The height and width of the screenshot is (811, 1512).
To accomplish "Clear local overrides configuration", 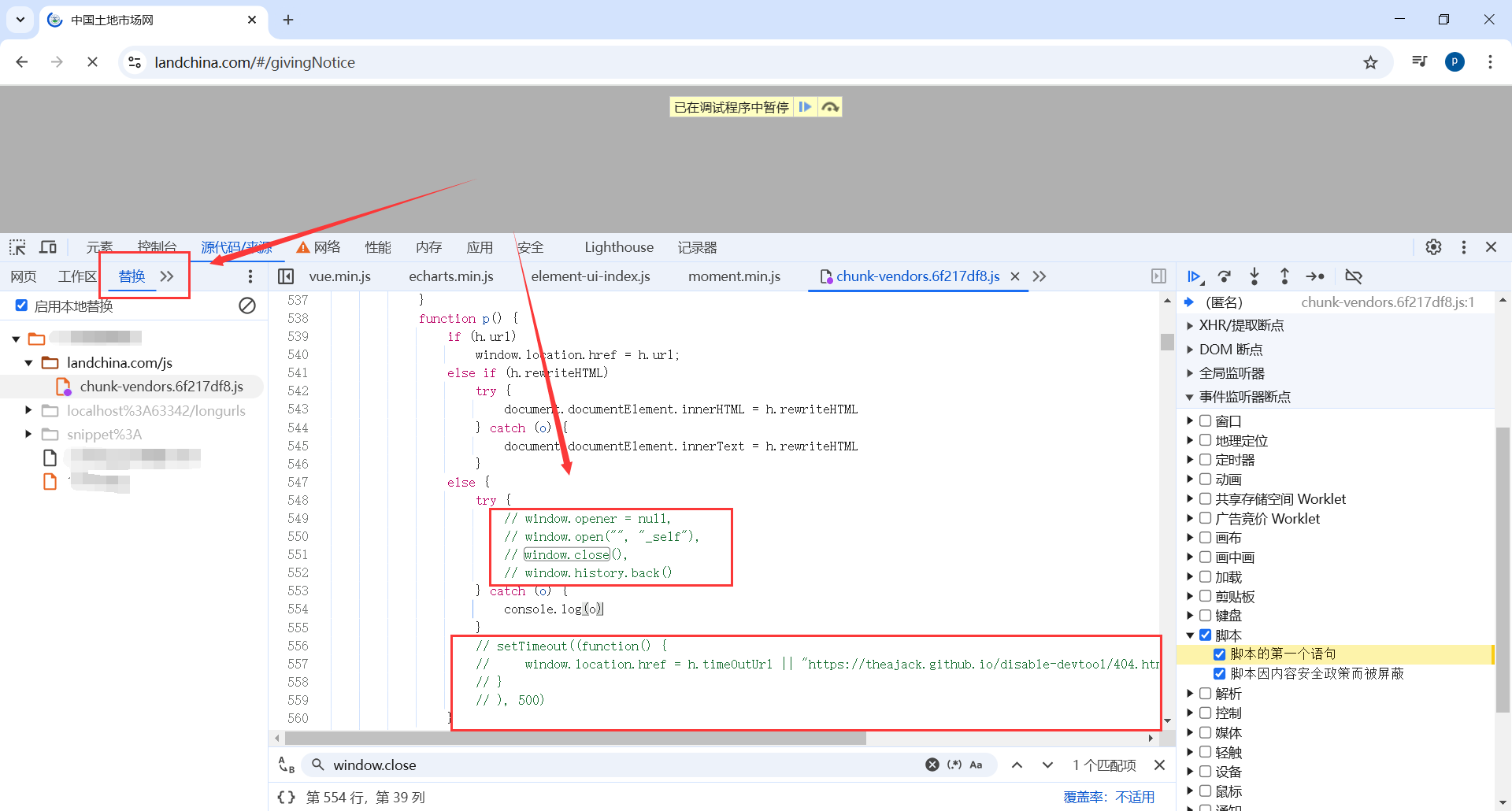I will point(247,306).
